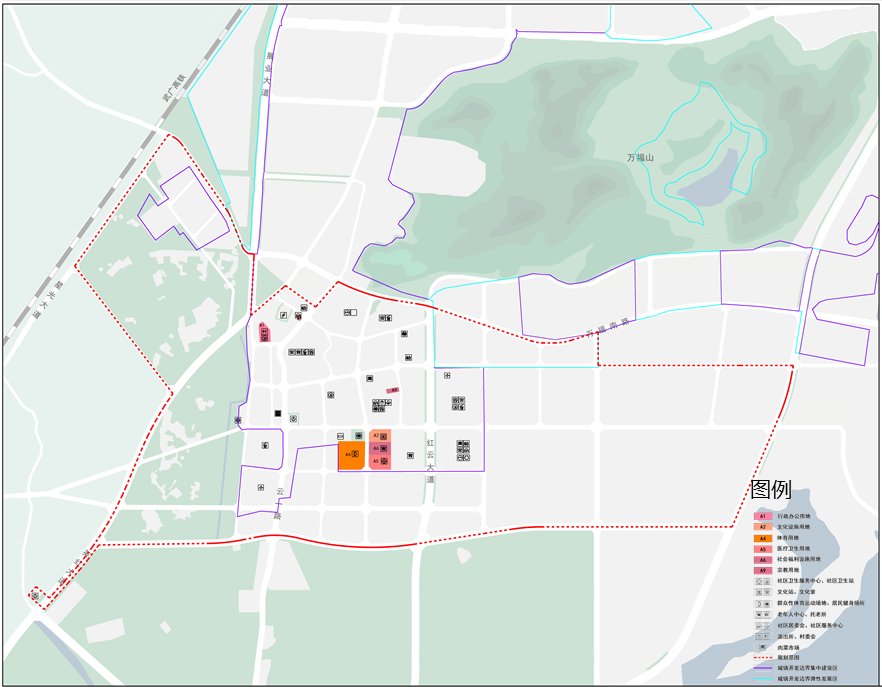
Task: Click the red dashed 规划范围 legend line
Action: (763, 657)
